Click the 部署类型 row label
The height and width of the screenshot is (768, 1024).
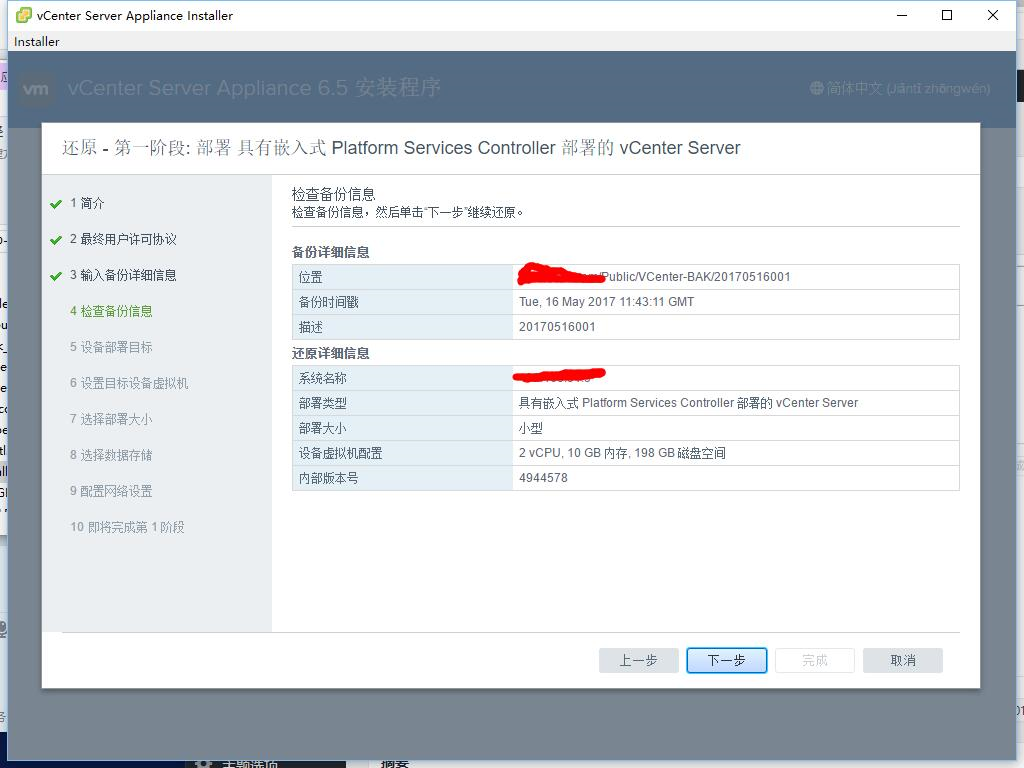pyautogui.click(x=323, y=403)
